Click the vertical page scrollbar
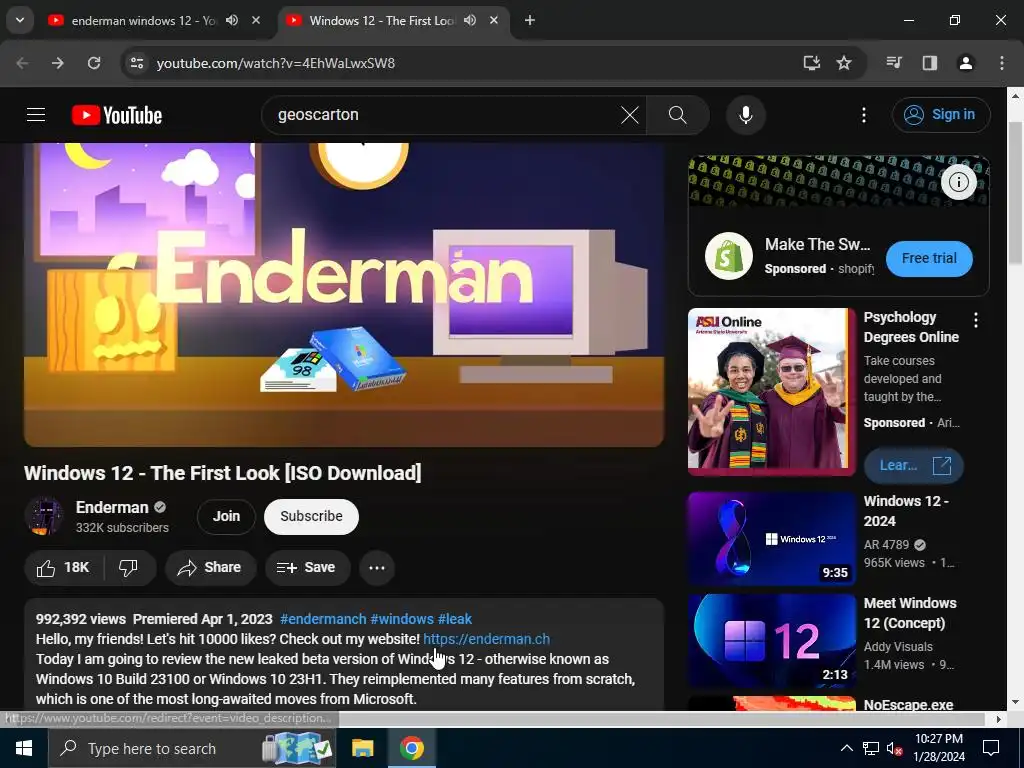The image size is (1024, 768). (1014, 193)
